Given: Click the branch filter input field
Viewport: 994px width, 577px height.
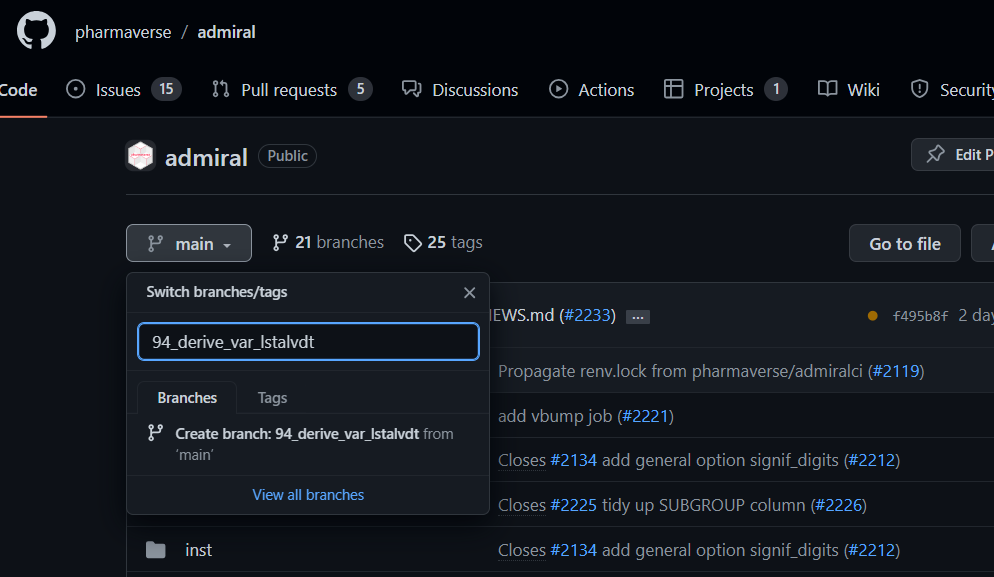Looking at the screenshot, I should [308, 342].
